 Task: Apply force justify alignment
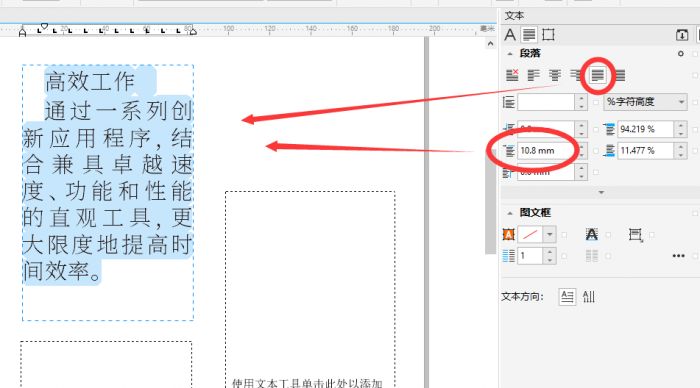click(x=620, y=75)
